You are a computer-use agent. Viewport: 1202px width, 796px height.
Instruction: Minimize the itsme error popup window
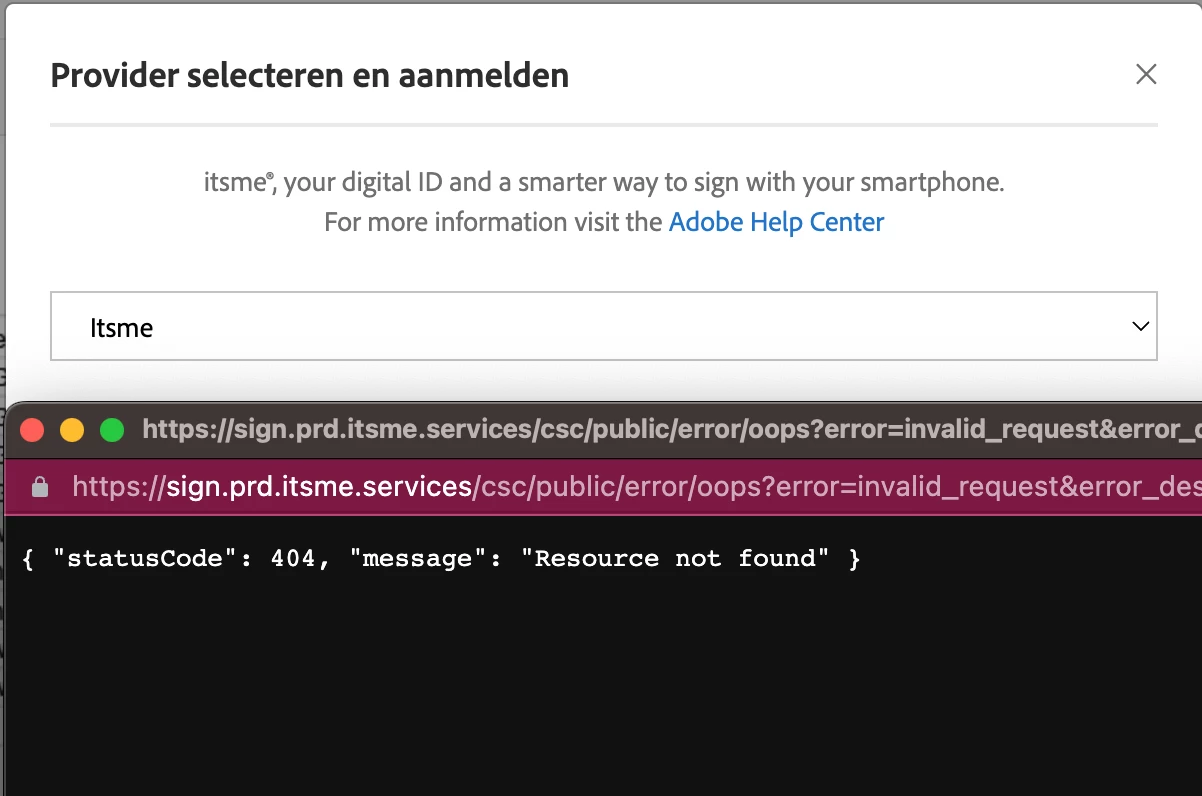[x=72, y=430]
